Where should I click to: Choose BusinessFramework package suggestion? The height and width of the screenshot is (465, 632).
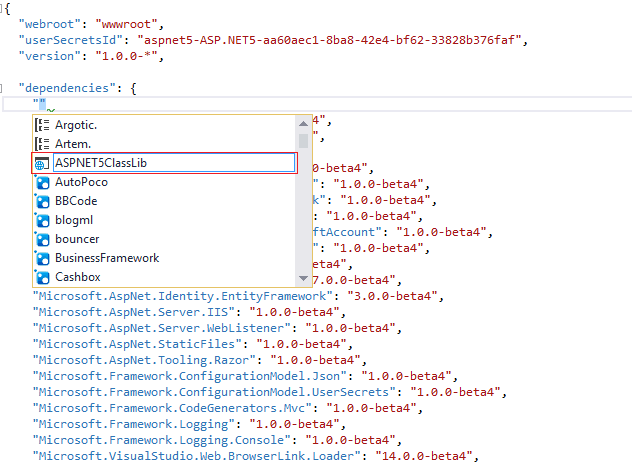click(164, 258)
